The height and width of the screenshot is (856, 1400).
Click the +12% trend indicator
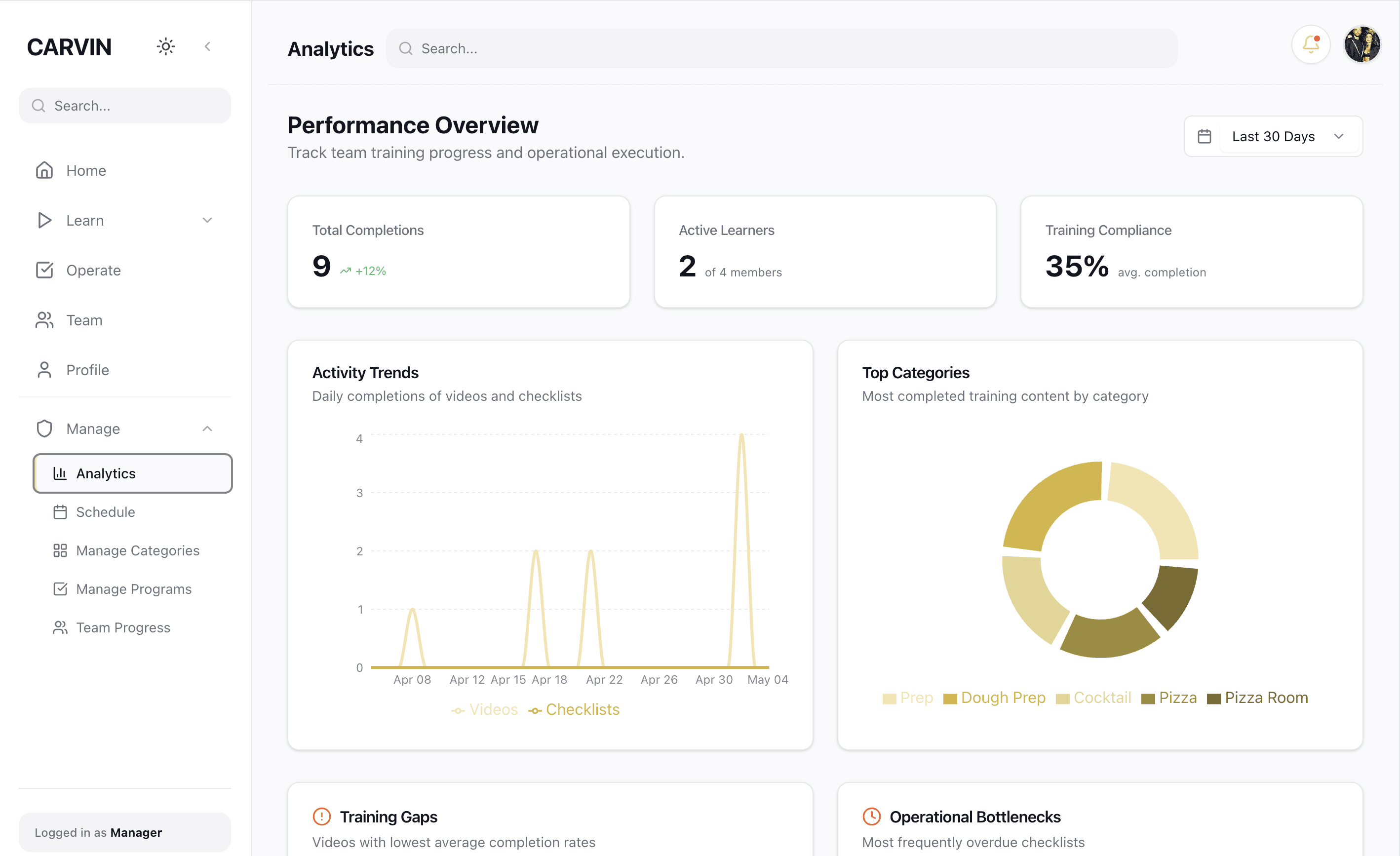click(x=363, y=271)
